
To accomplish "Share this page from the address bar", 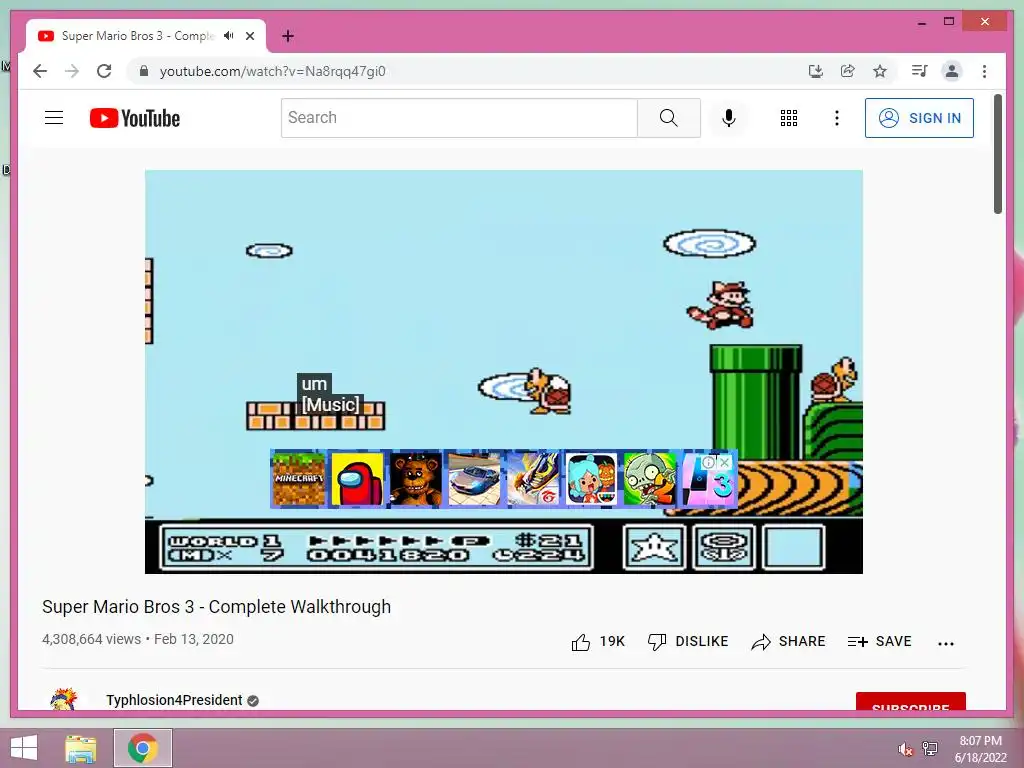I will tap(848, 71).
